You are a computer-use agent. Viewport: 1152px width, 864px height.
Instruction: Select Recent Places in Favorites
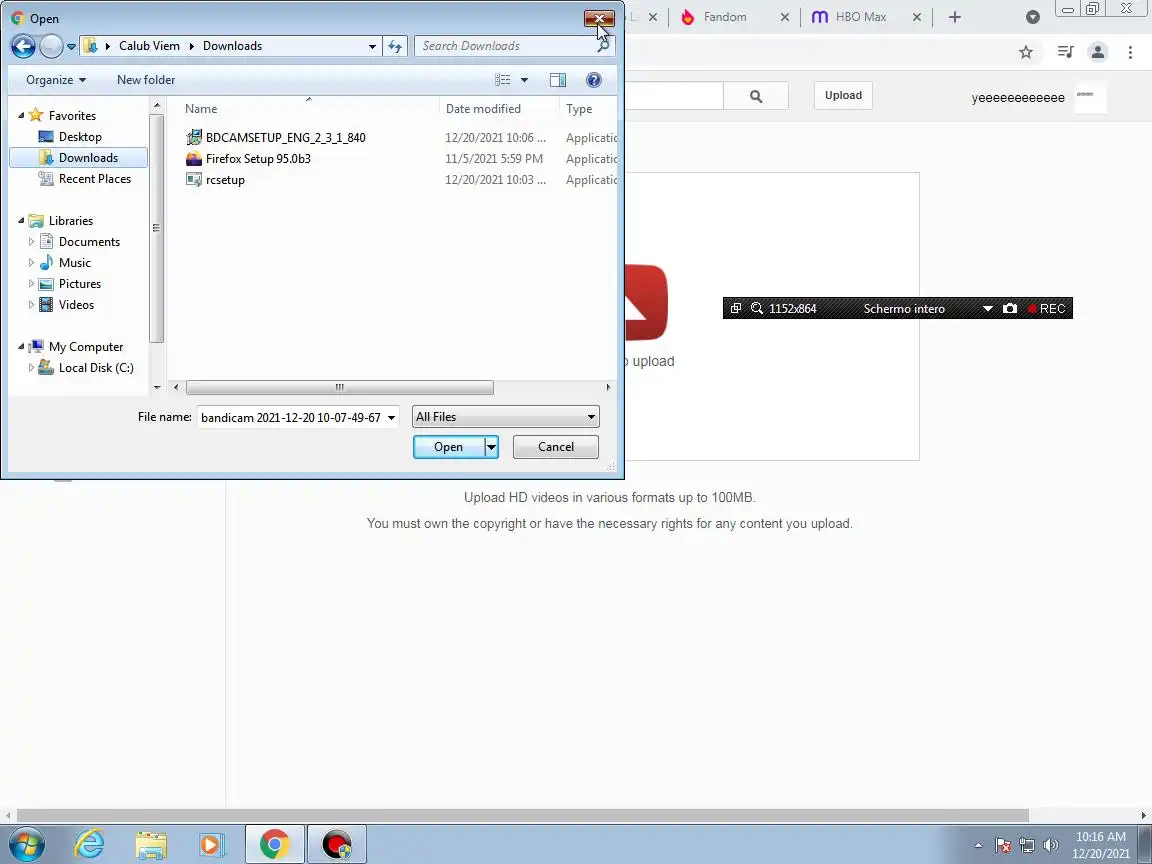[x=95, y=179]
